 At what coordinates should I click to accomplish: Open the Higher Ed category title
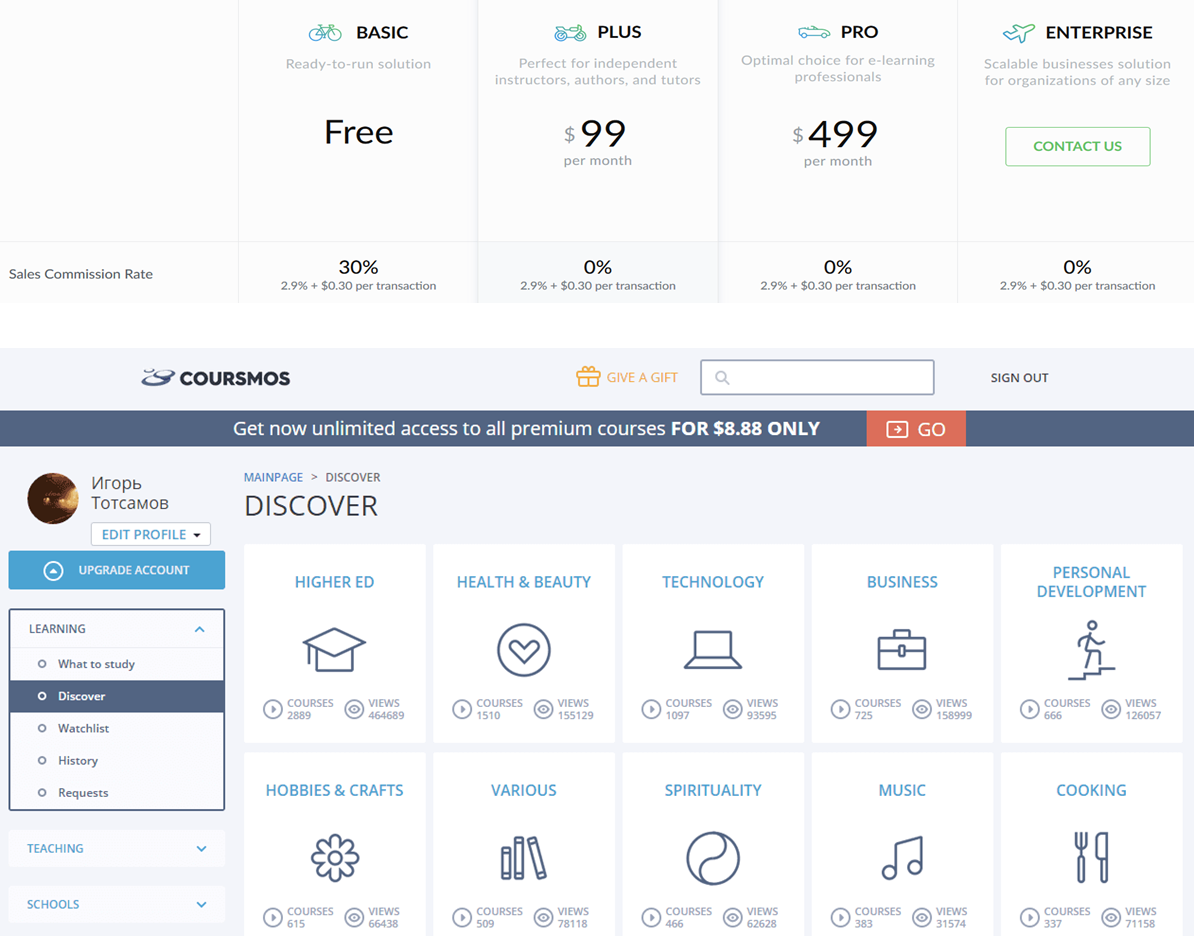click(334, 582)
